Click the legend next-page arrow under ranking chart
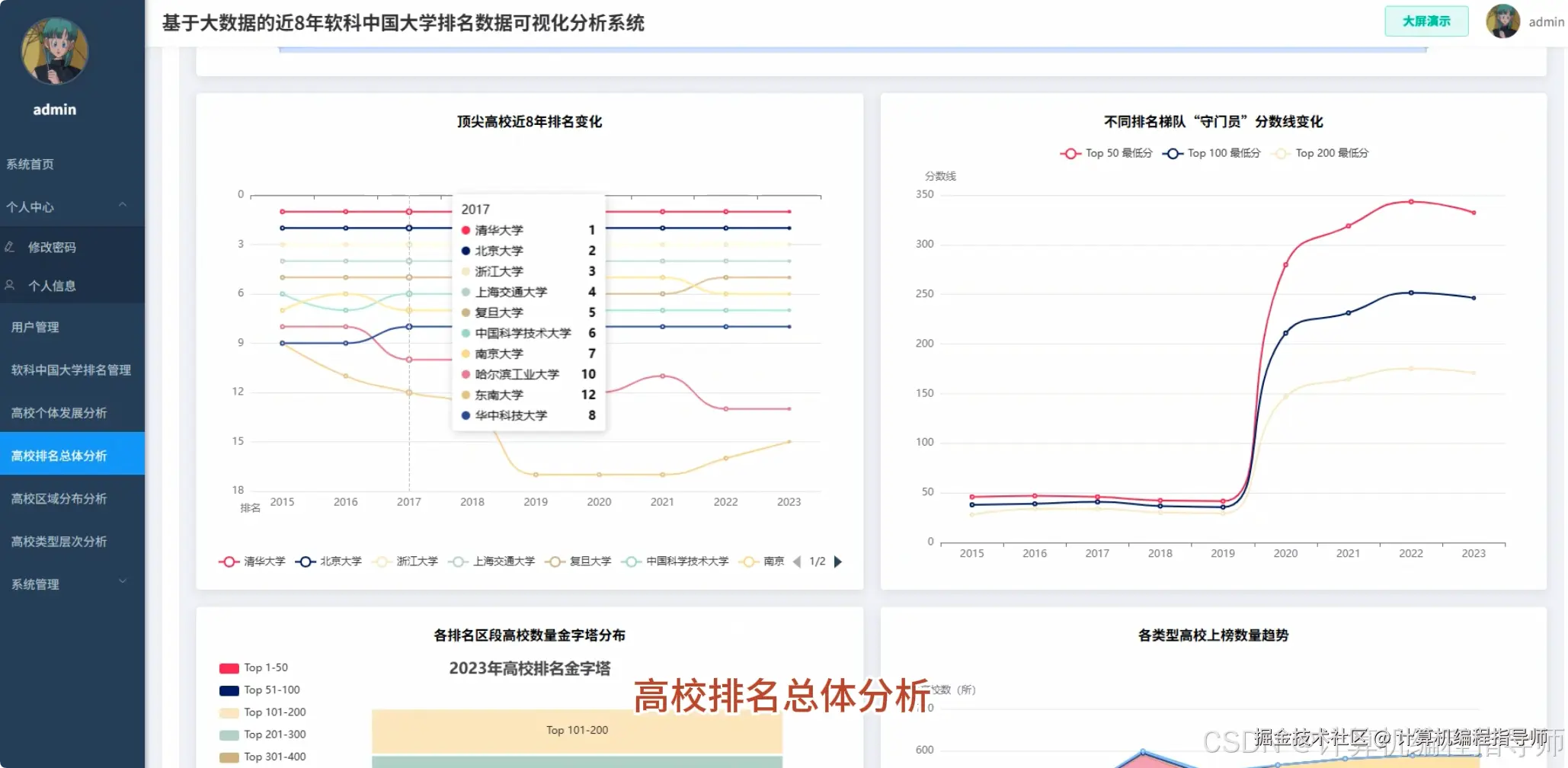 (838, 562)
